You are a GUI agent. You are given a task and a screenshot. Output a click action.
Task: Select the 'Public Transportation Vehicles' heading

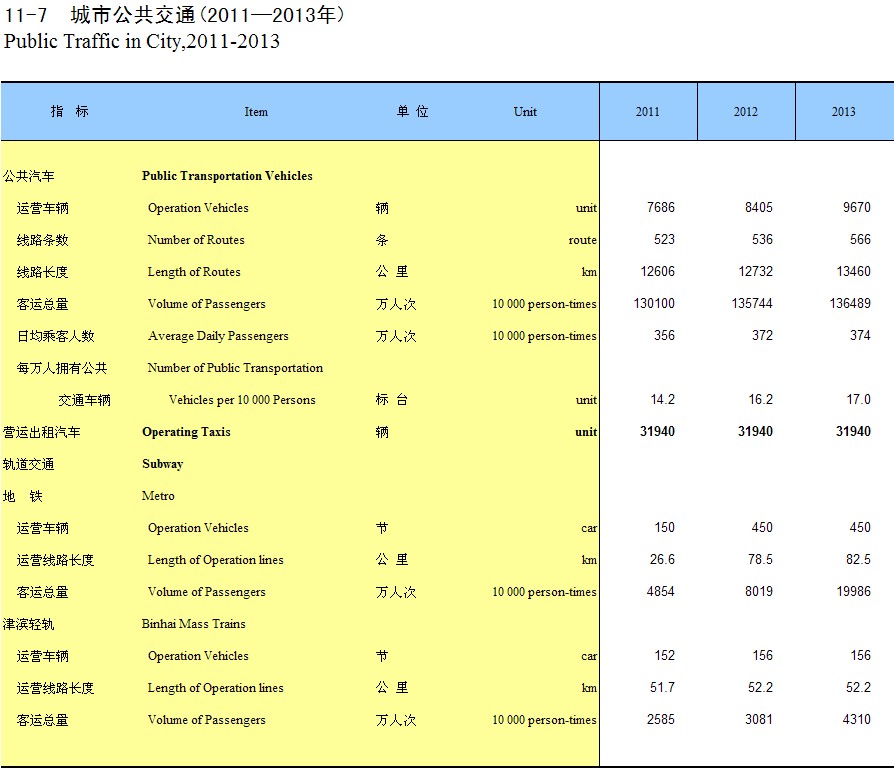(x=227, y=176)
